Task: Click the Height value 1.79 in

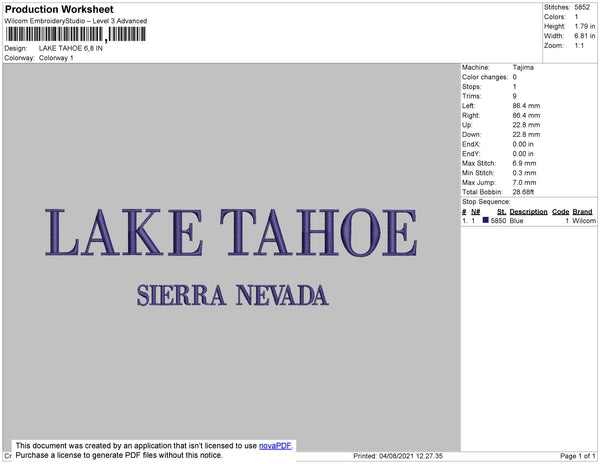Action: [585, 26]
